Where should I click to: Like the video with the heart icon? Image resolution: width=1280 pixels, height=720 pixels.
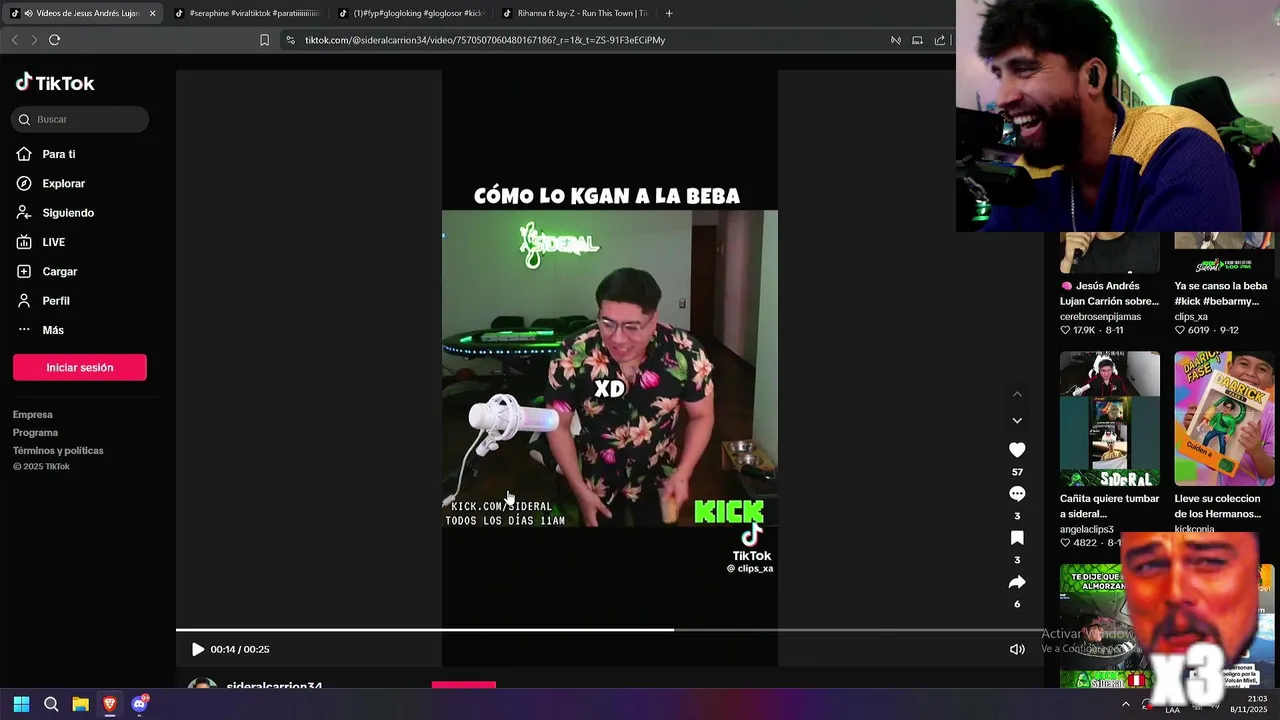click(x=1017, y=450)
